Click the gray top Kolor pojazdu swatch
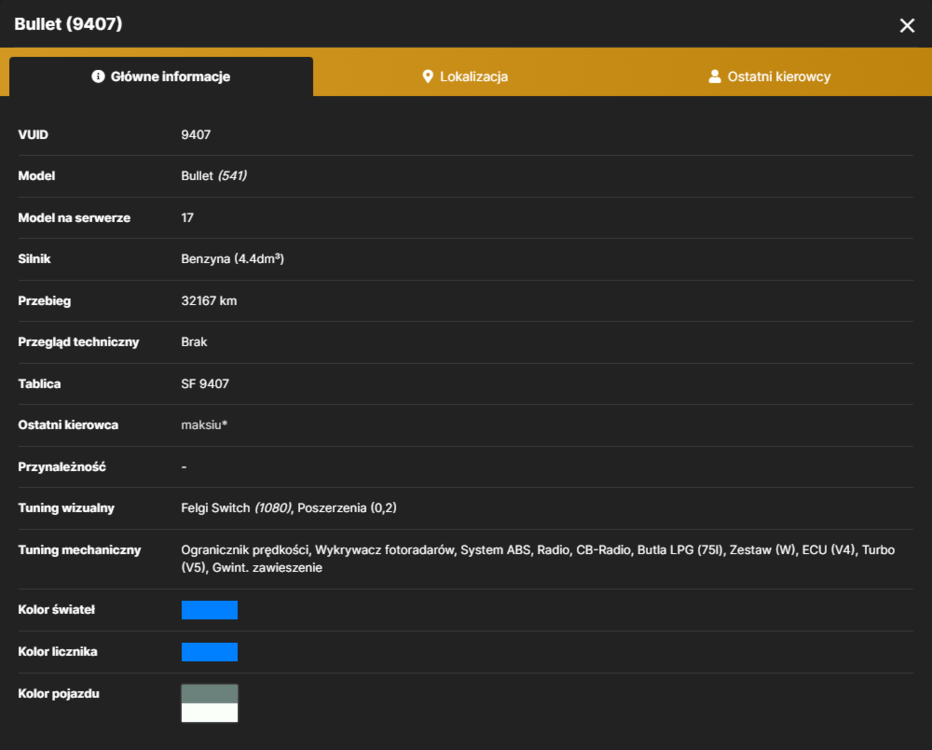 tap(209, 694)
